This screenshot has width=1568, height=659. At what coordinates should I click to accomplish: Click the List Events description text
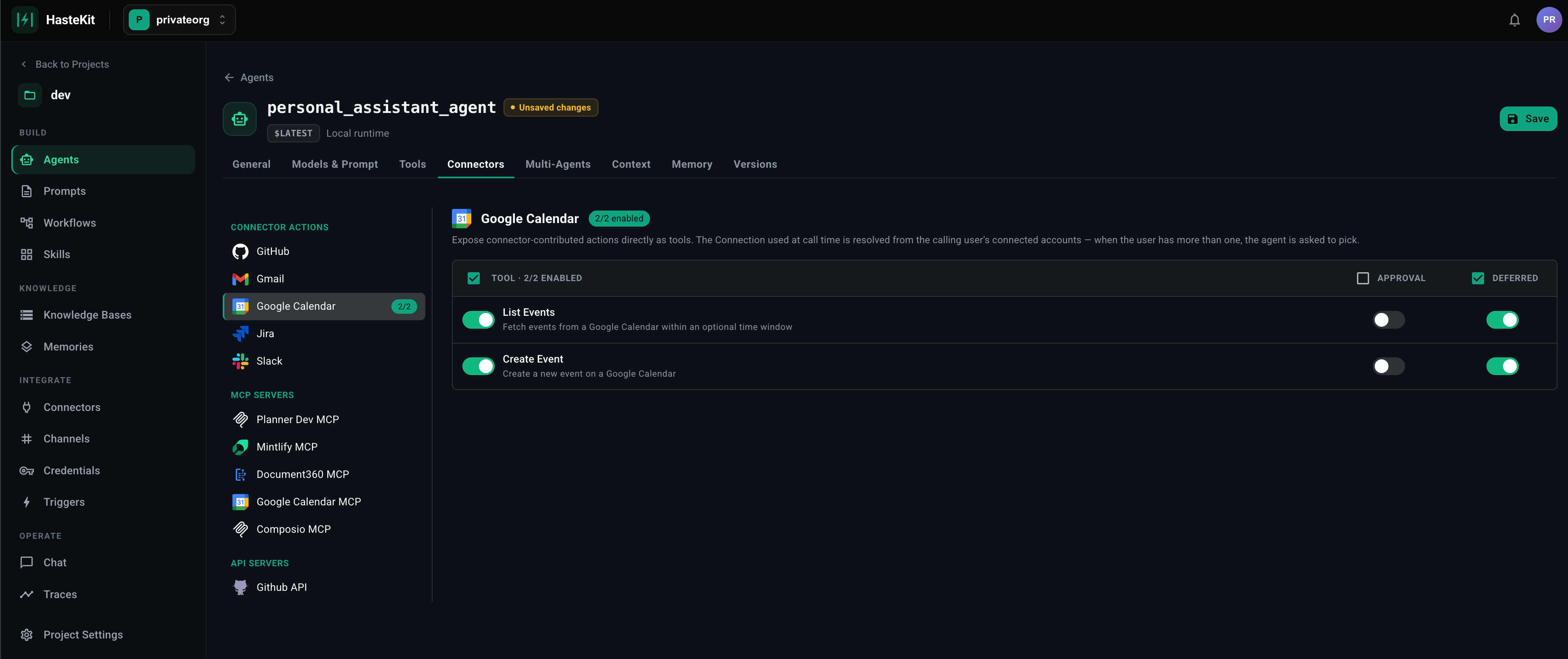647,327
